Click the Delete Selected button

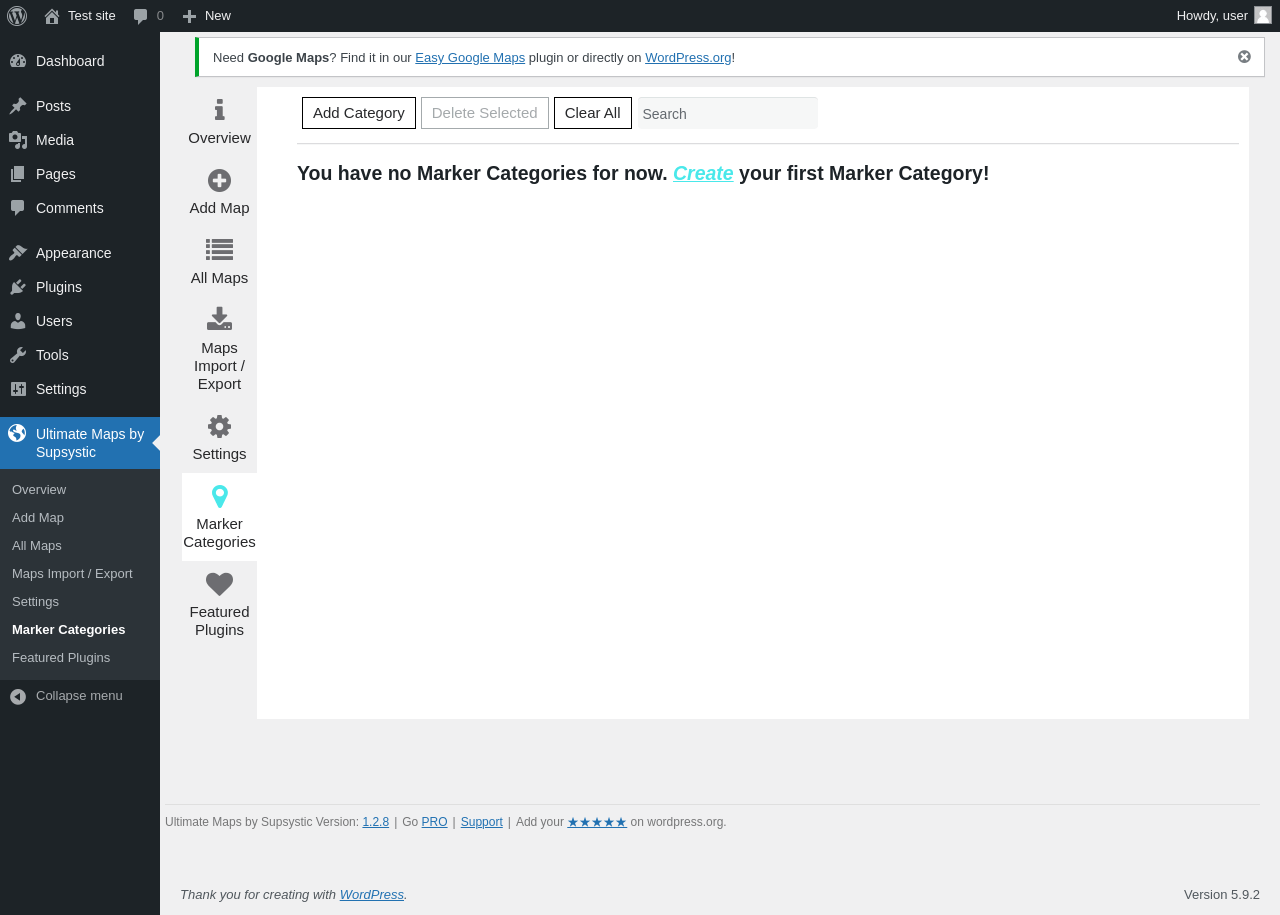tap(485, 113)
